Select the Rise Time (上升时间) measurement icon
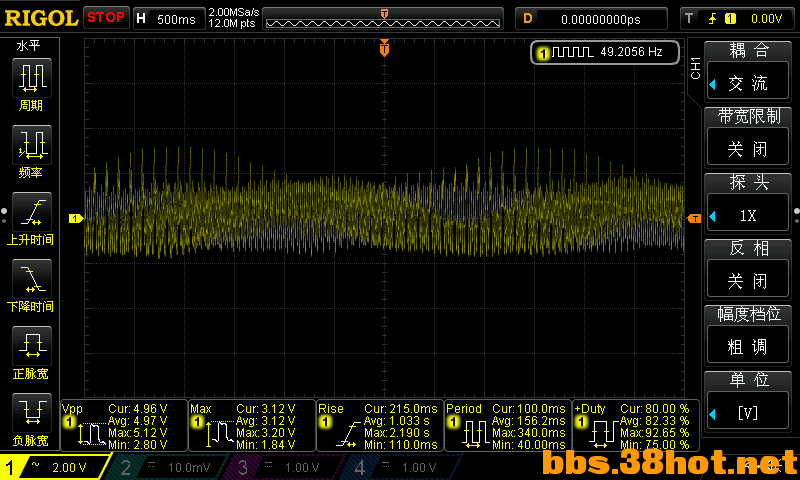800x480 pixels. 32,212
